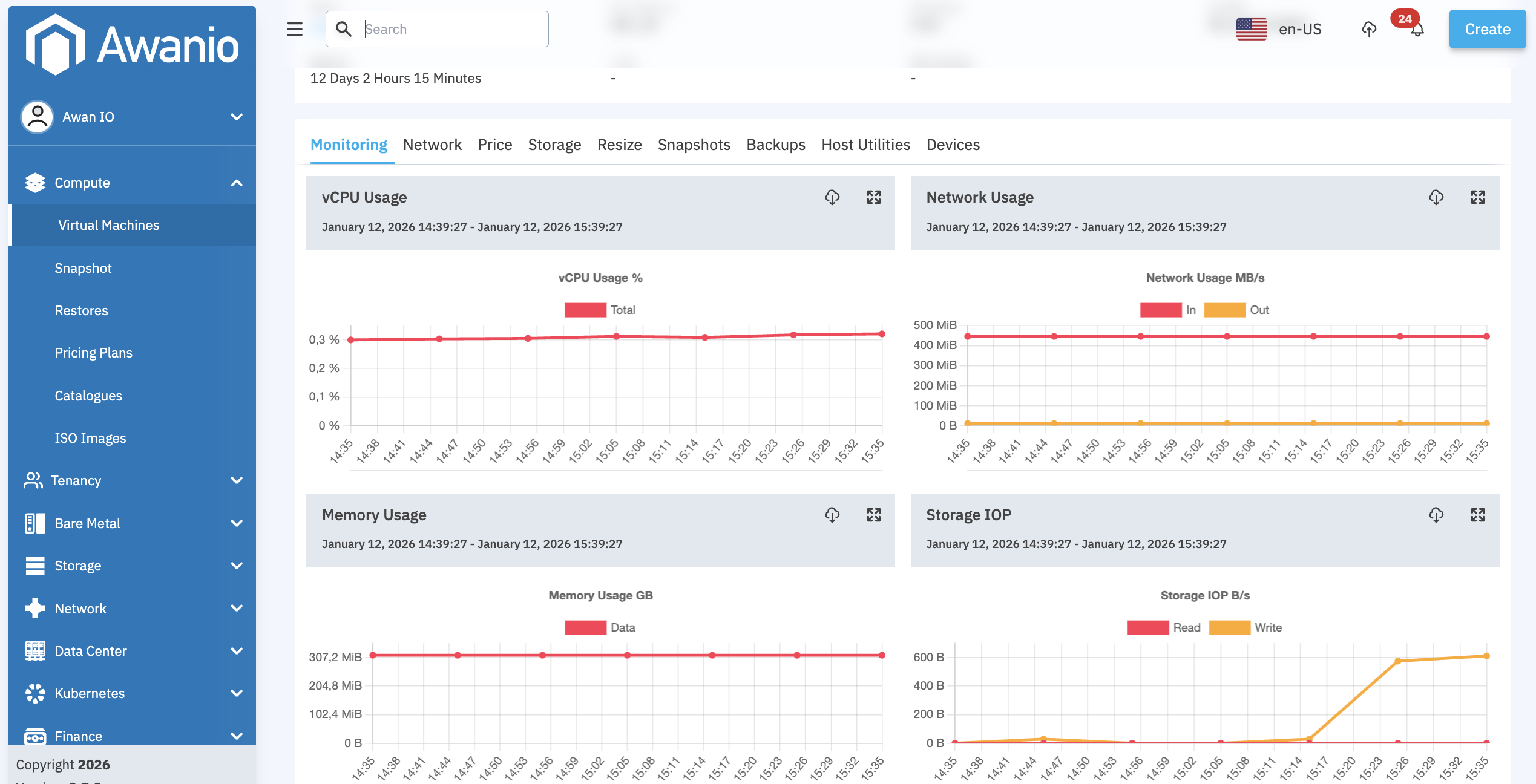Download the Memory Usage chart data
This screenshot has height=784, width=1536.
832,515
